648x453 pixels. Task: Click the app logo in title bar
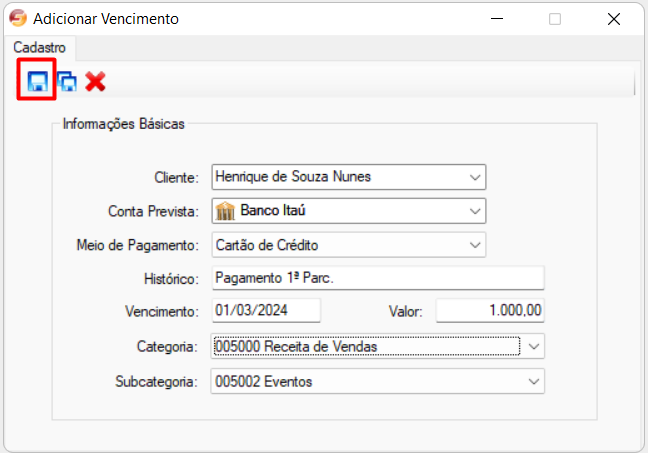(x=17, y=18)
